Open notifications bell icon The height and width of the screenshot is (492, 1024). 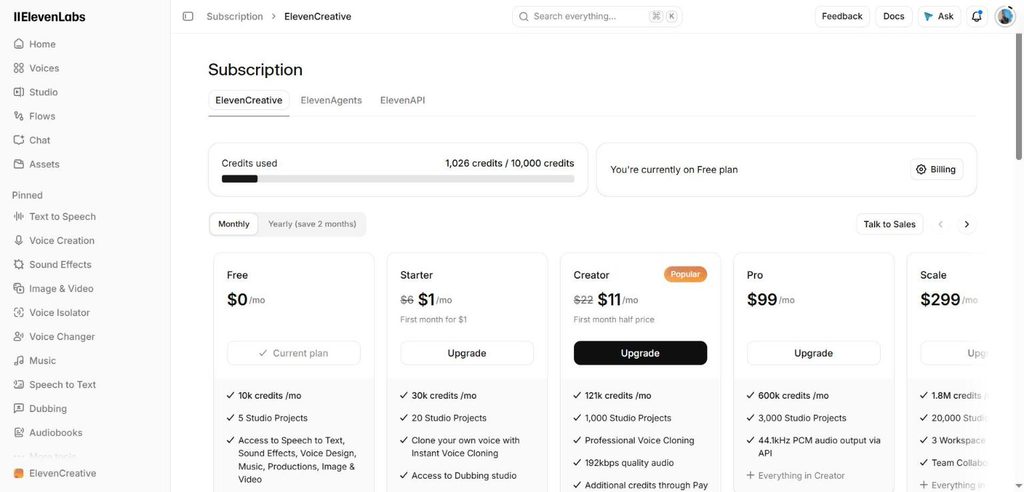point(976,16)
